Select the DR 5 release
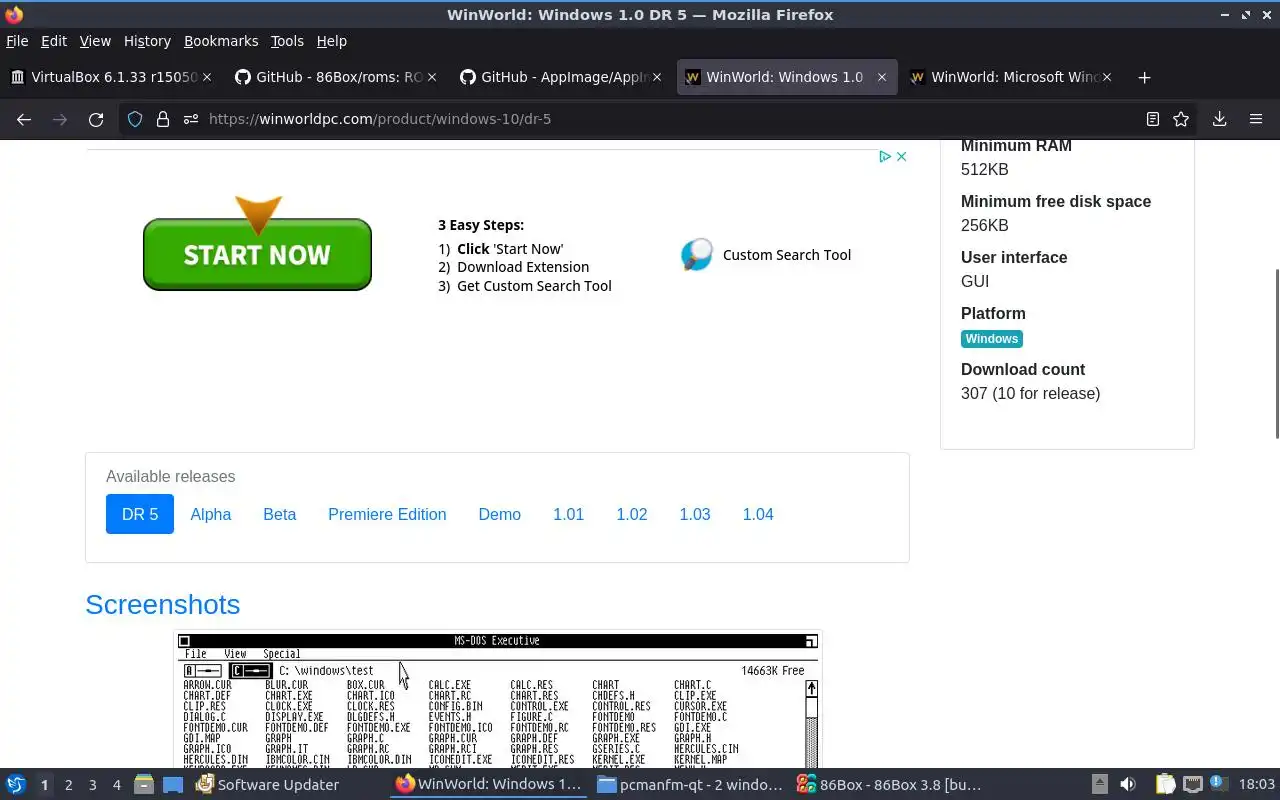The height and width of the screenshot is (800, 1280). 140,514
